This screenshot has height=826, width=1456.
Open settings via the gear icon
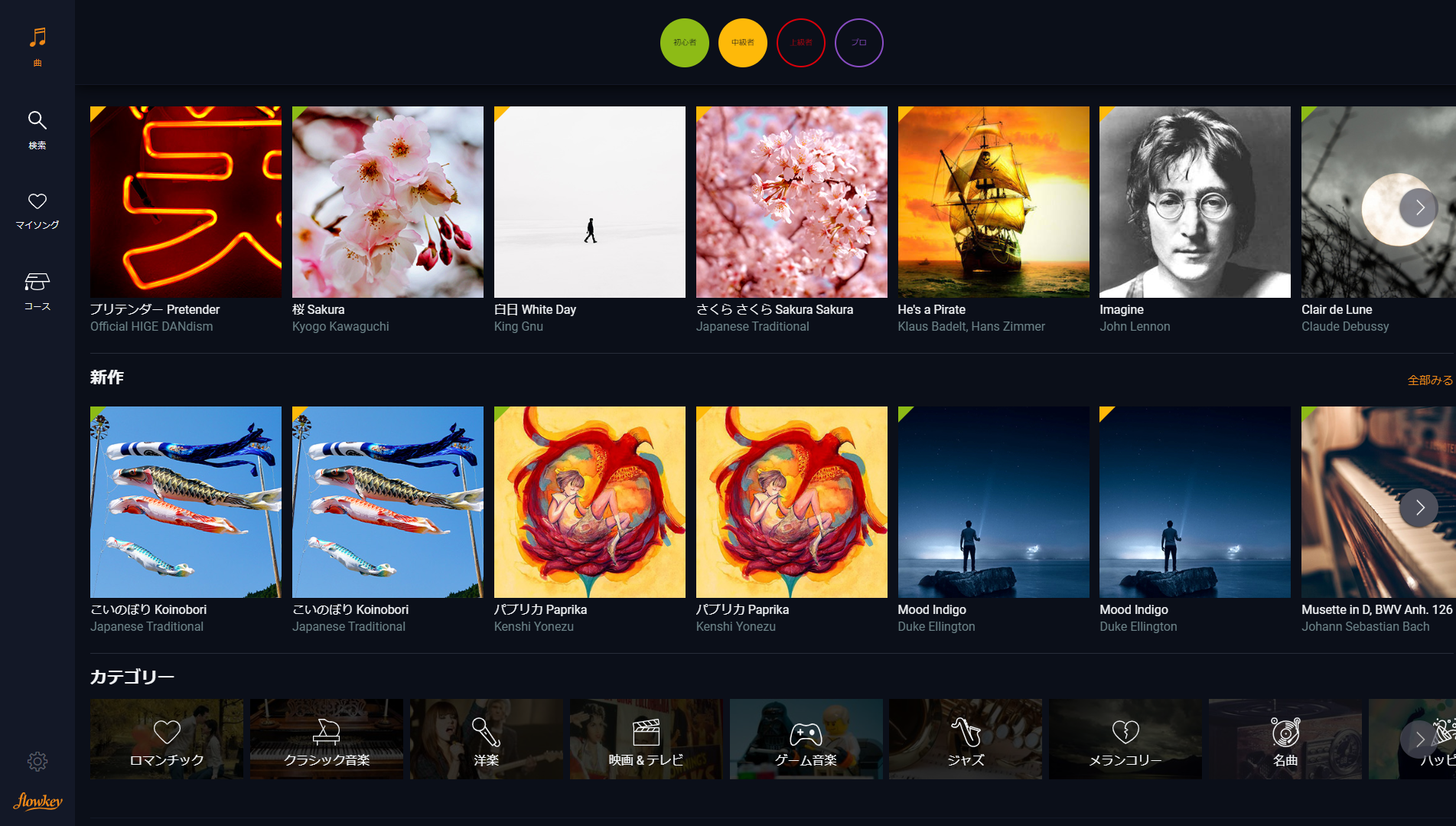pos(37,761)
